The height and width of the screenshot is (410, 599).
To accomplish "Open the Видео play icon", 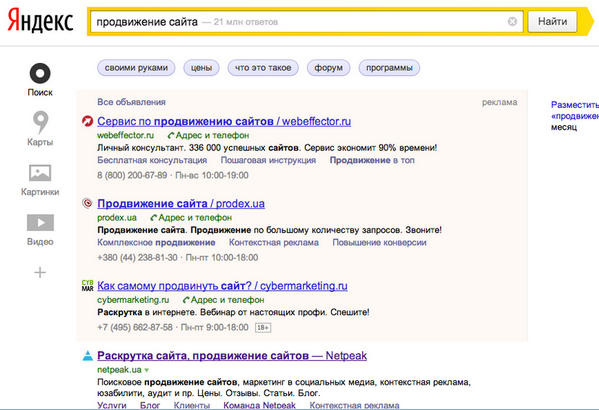I will (40, 222).
